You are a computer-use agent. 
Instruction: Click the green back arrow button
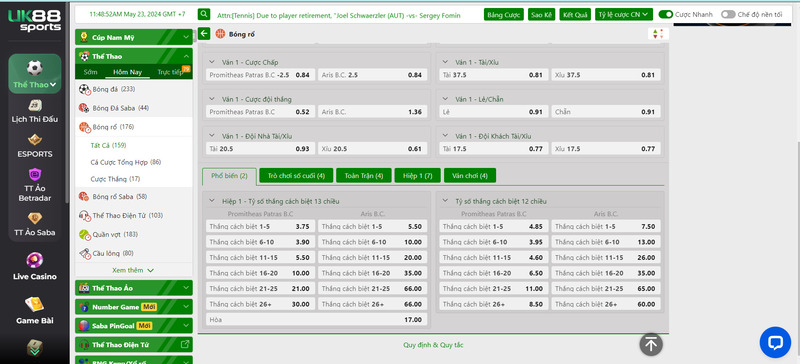(204, 34)
